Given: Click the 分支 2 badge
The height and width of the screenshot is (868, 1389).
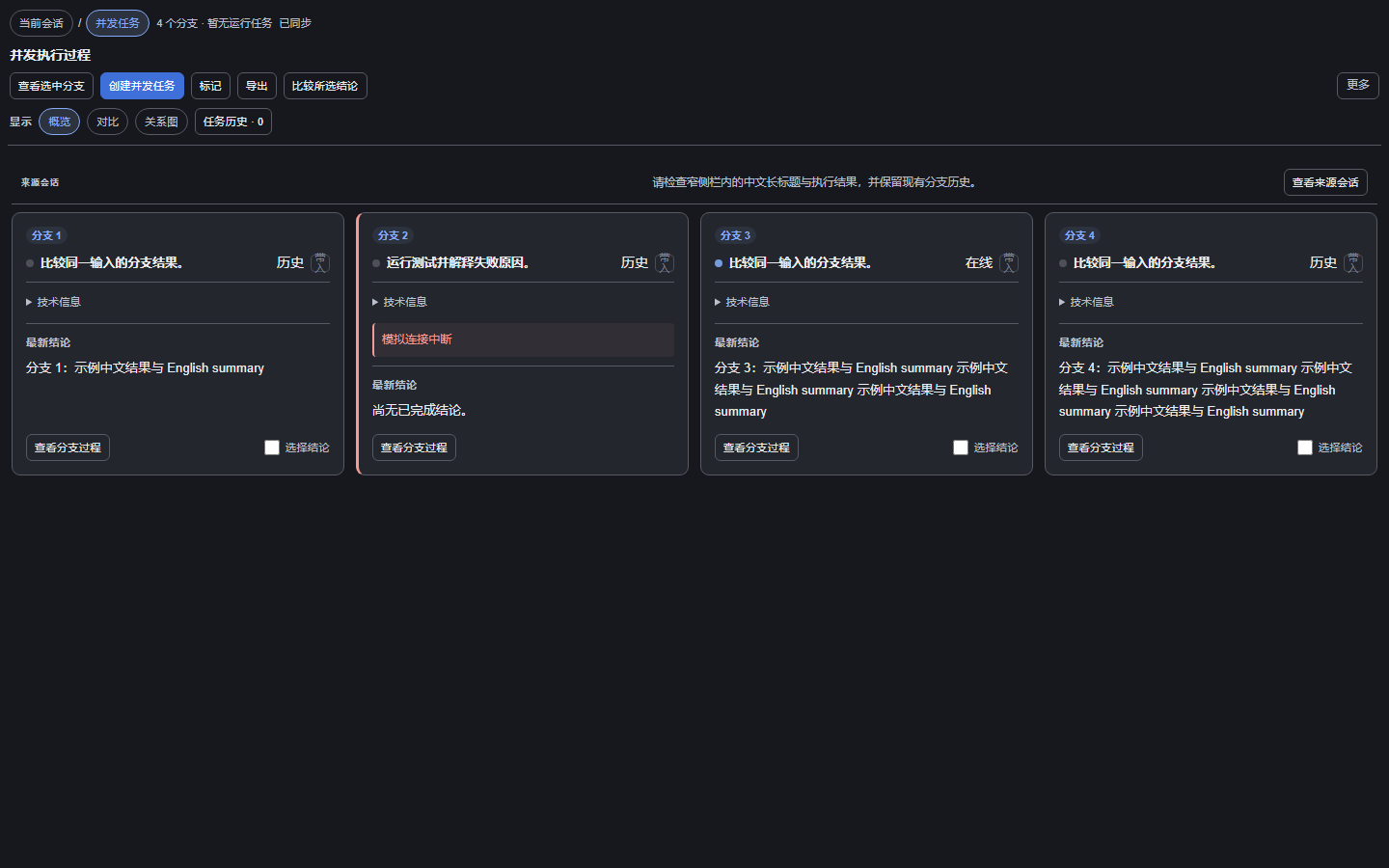Looking at the screenshot, I should (x=393, y=235).
